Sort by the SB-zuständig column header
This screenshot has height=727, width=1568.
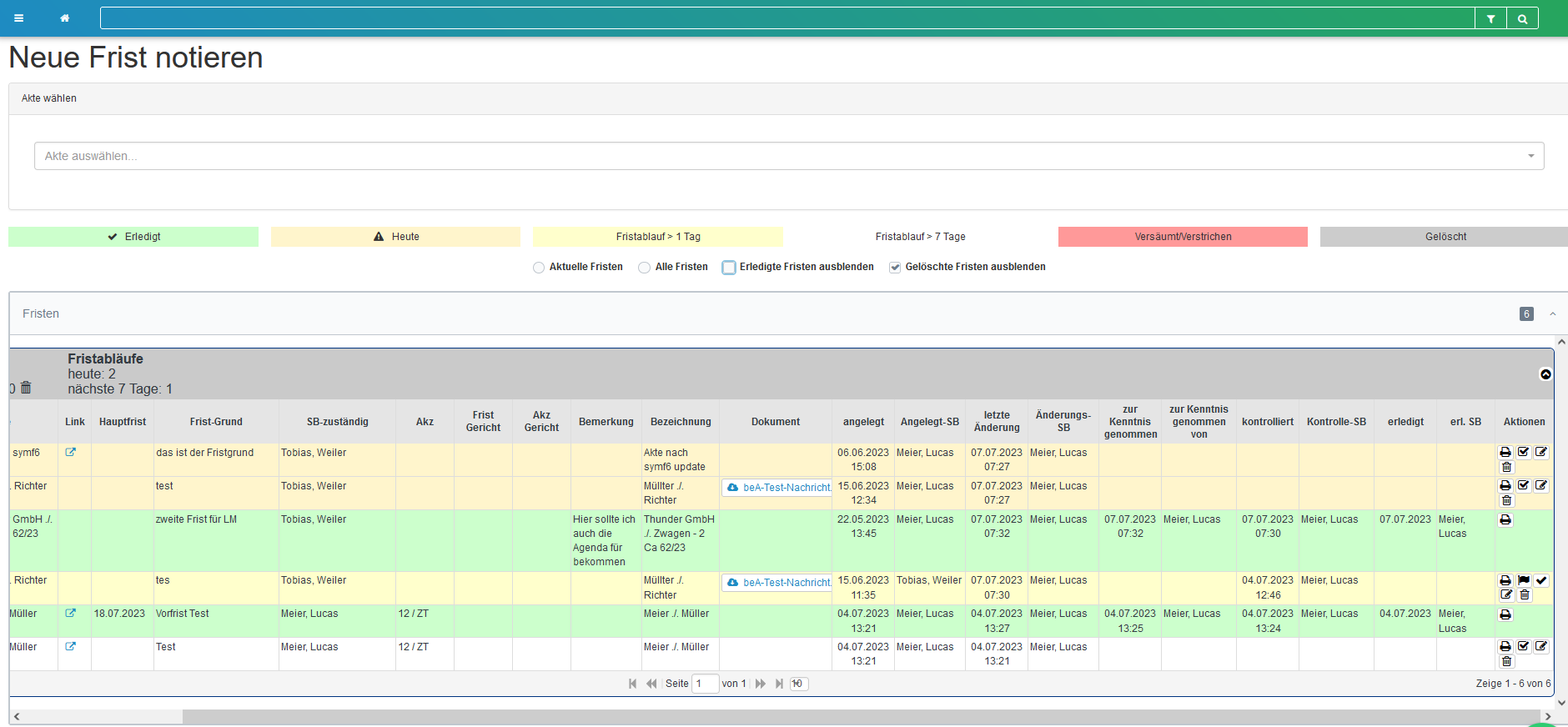coord(337,422)
